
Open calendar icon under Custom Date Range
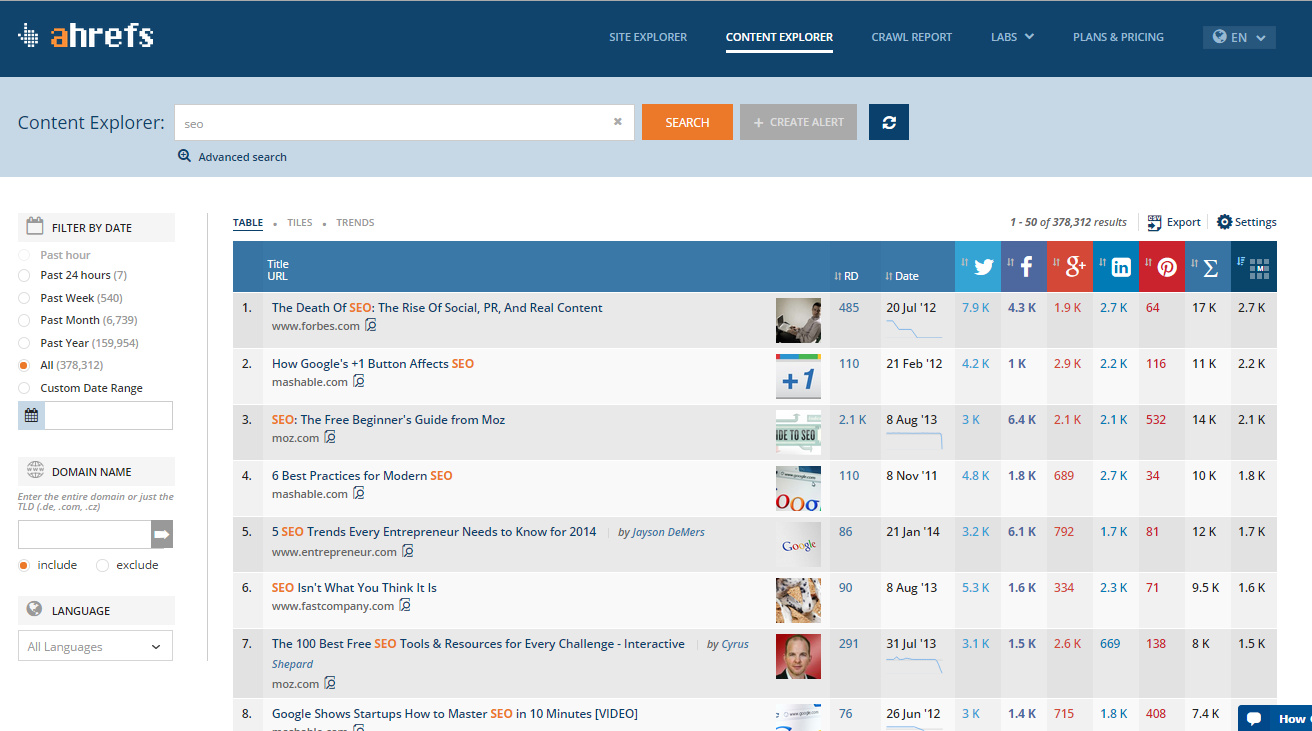pos(31,415)
